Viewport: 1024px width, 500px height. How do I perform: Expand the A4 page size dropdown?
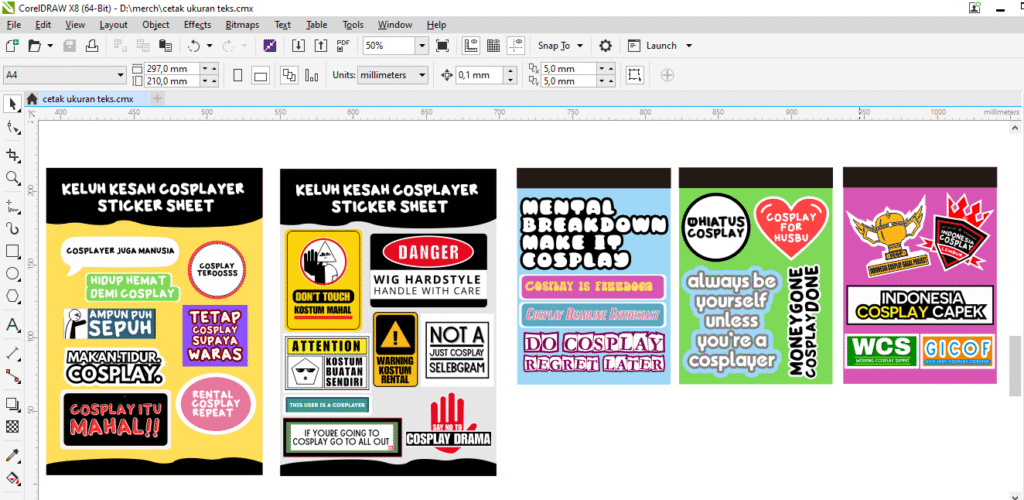[x=121, y=75]
